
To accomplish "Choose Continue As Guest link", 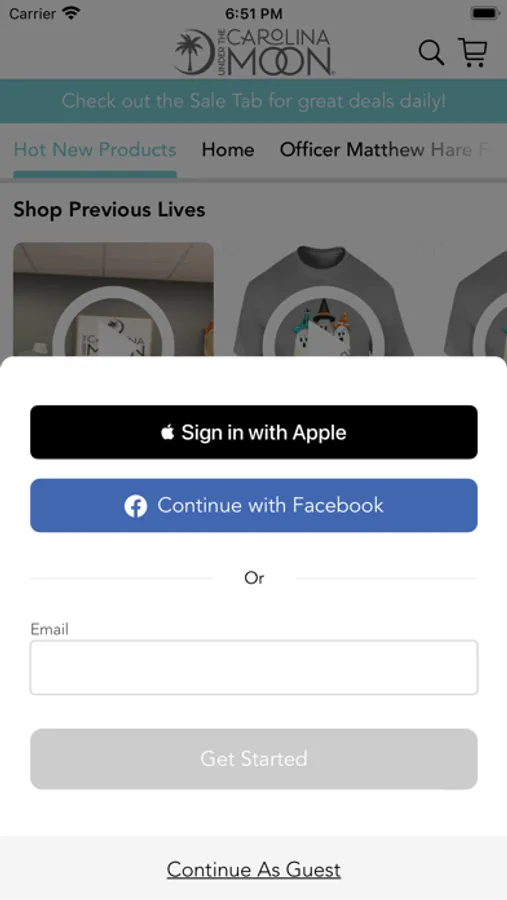I will (x=254, y=870).
